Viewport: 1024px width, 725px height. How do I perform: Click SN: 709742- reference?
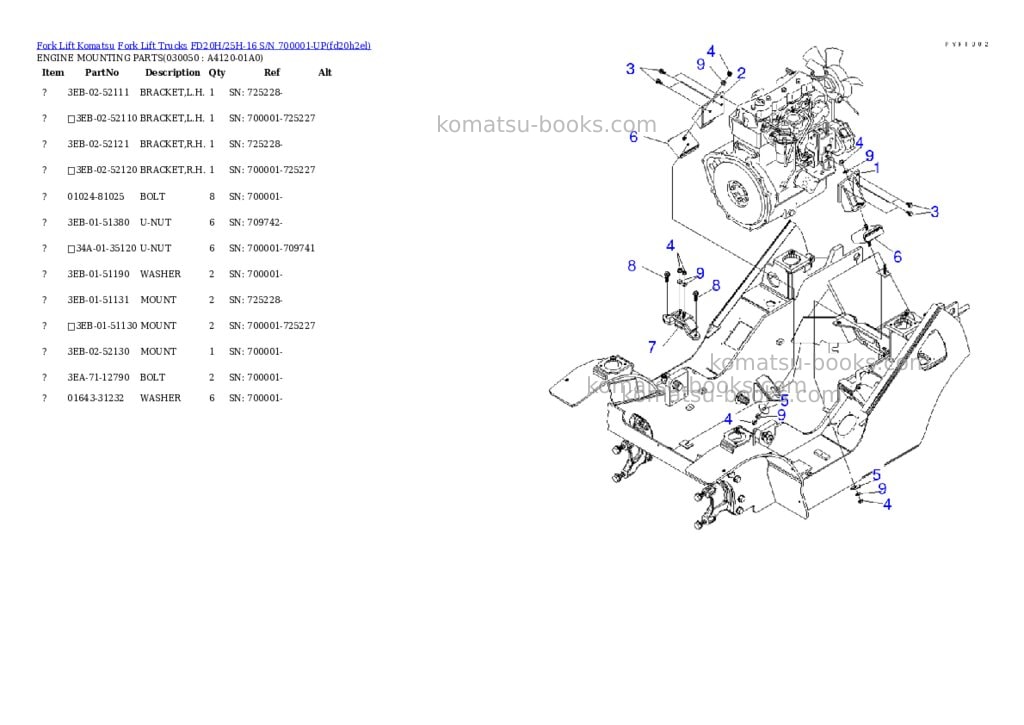(x=255, y=222)
